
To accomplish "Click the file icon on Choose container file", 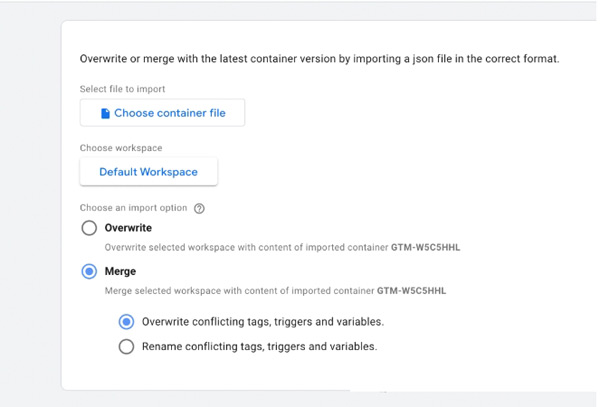I will tap(105, 114).
